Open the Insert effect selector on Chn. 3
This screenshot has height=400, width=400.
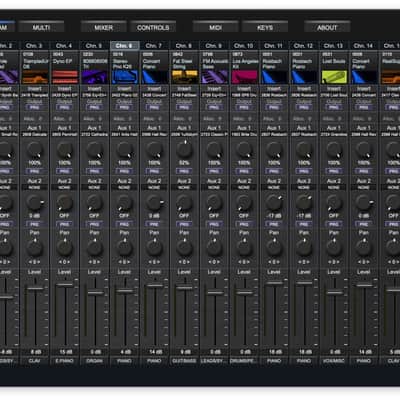coord(35,95)
